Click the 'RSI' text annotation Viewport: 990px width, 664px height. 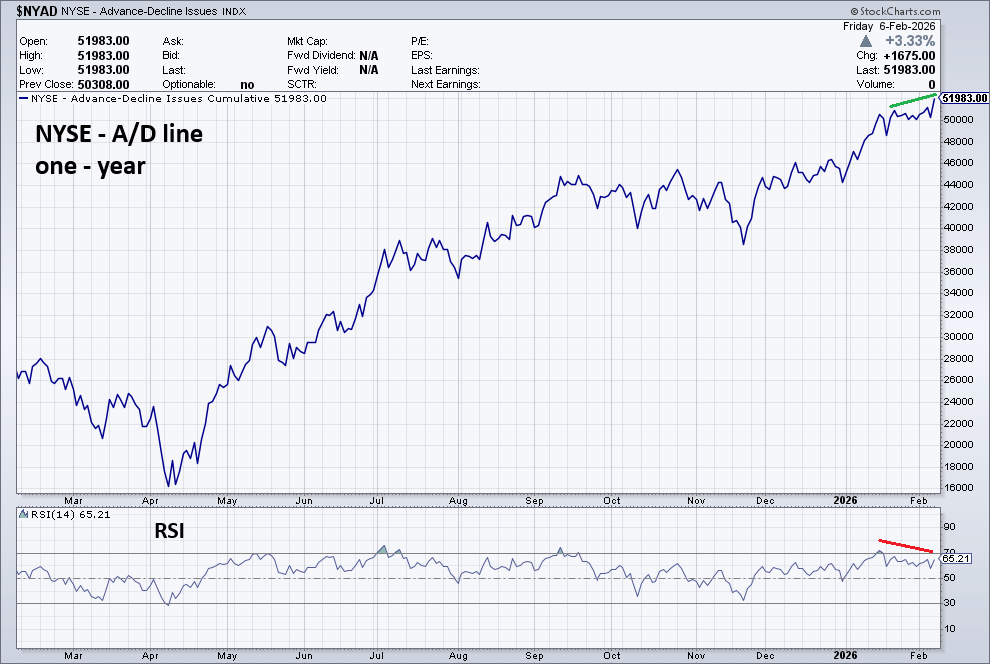169,533
